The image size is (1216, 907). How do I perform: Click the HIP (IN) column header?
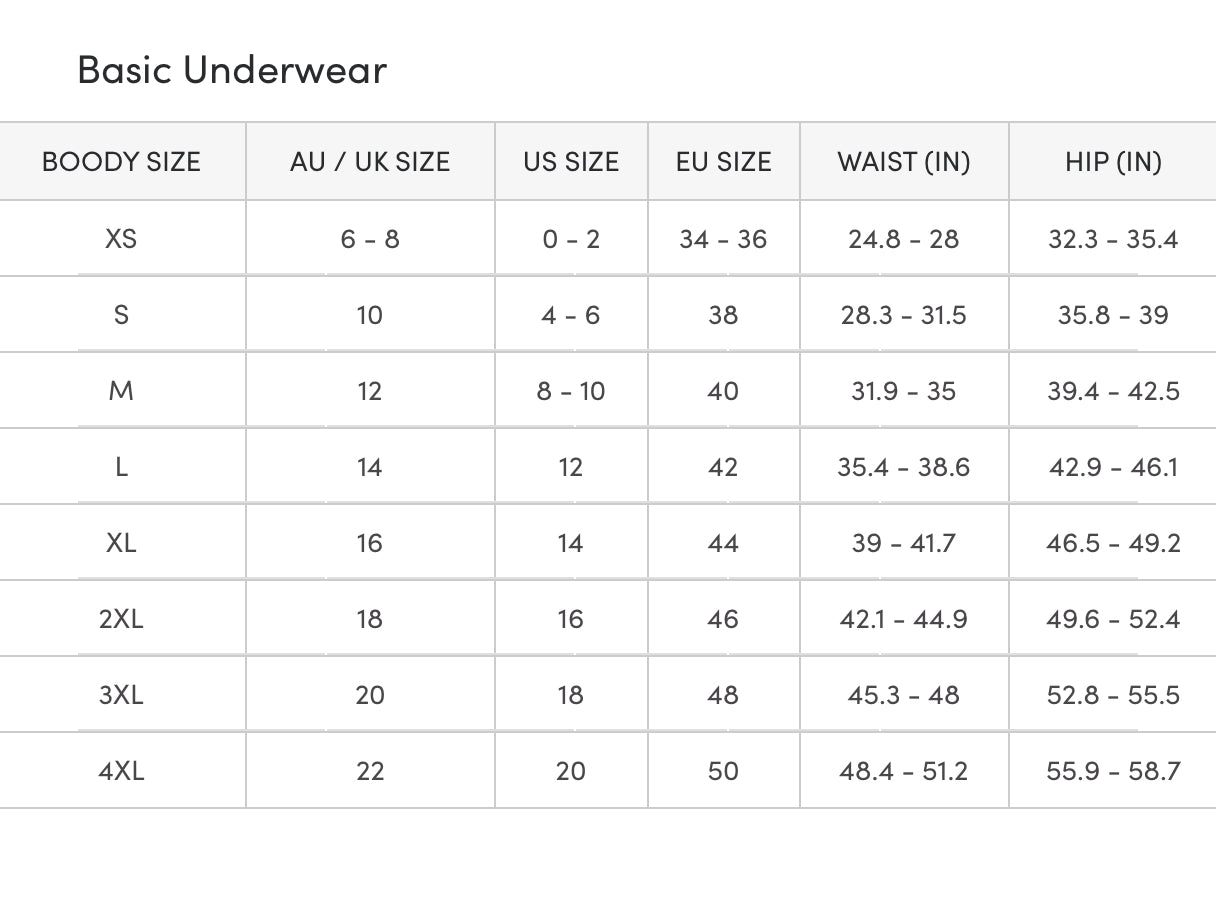coord(1113,162)
